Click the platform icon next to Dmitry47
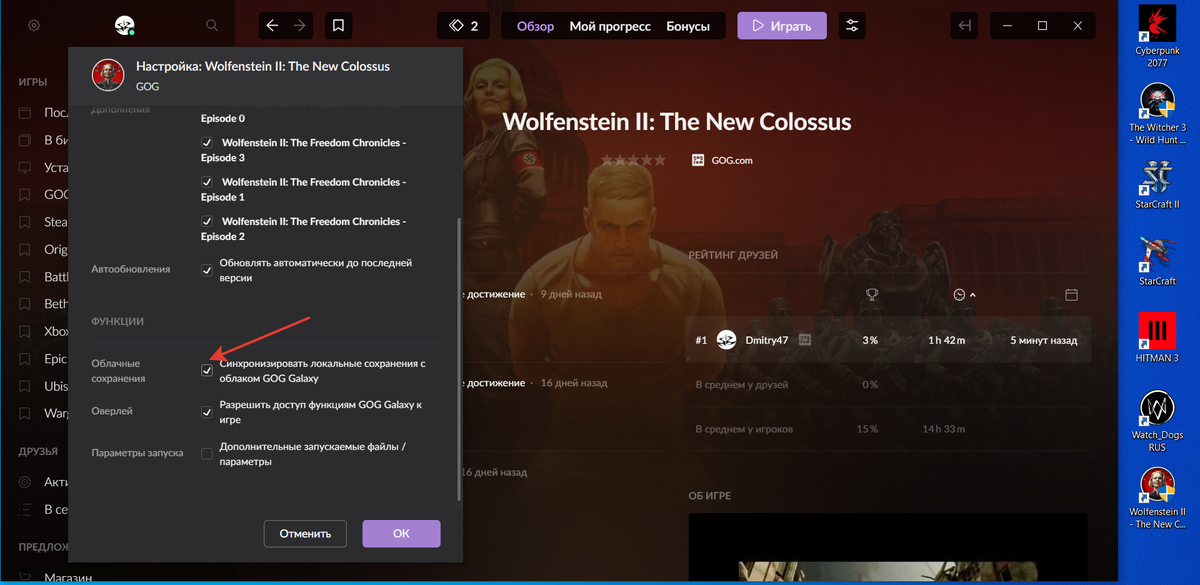 click(x=805, y=340)
